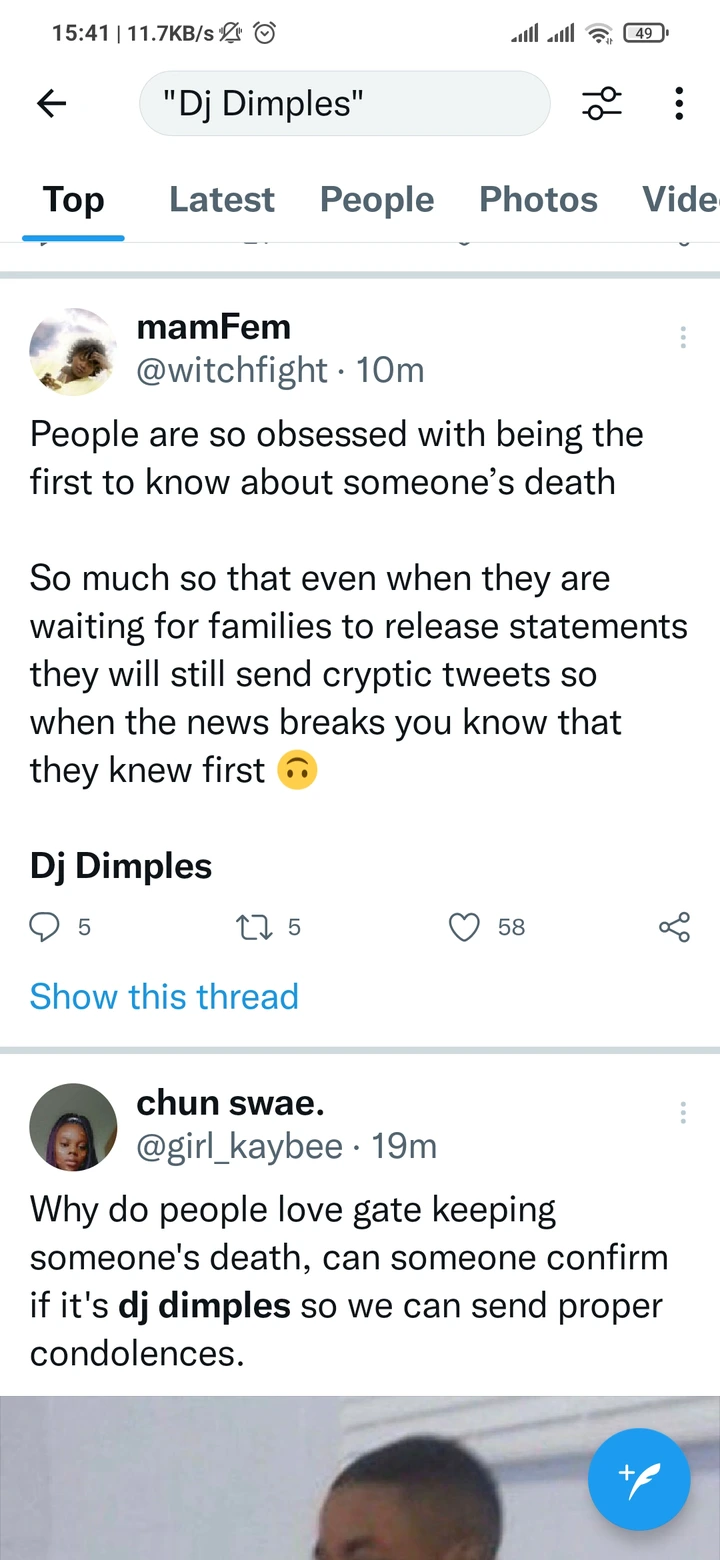View the image attached to chun swae's tweet
720x1560 pixels.
pos(360,1478)
